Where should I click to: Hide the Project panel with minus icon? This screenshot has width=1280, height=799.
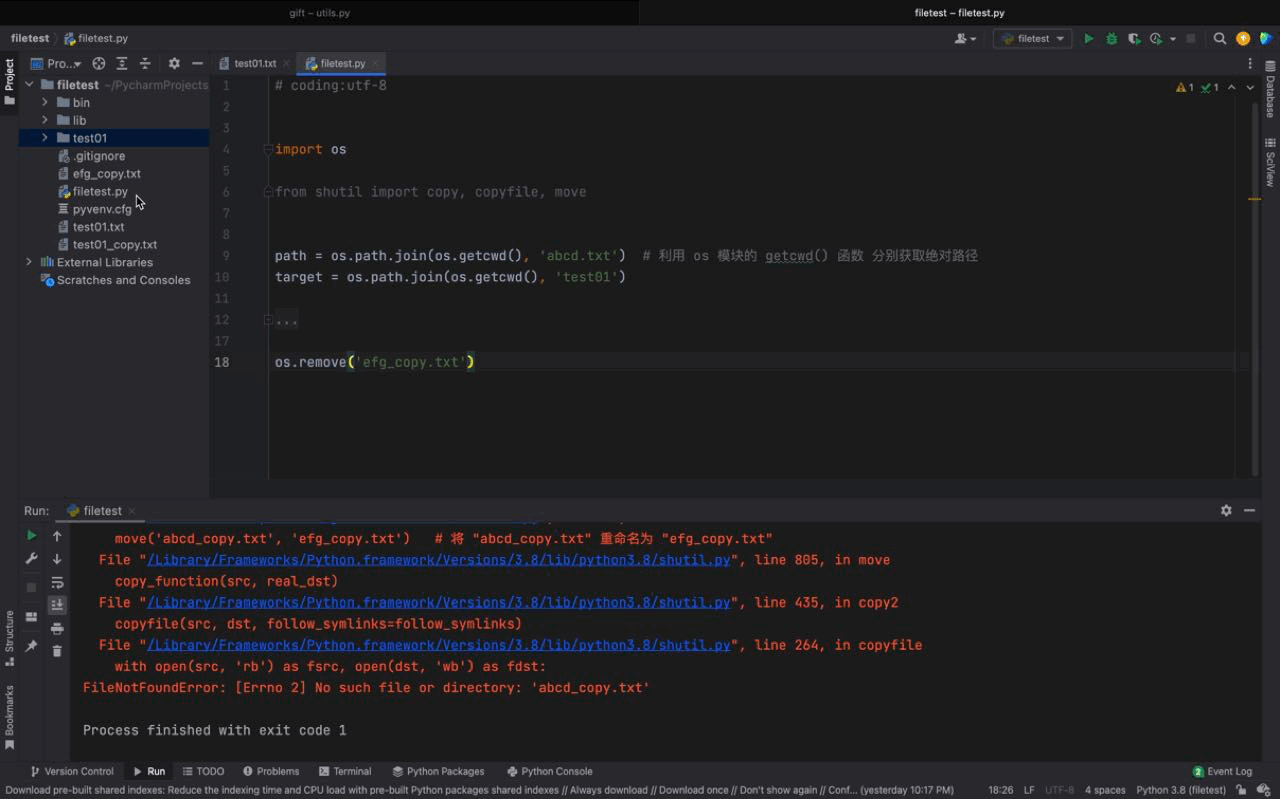[x=197, y=63]
